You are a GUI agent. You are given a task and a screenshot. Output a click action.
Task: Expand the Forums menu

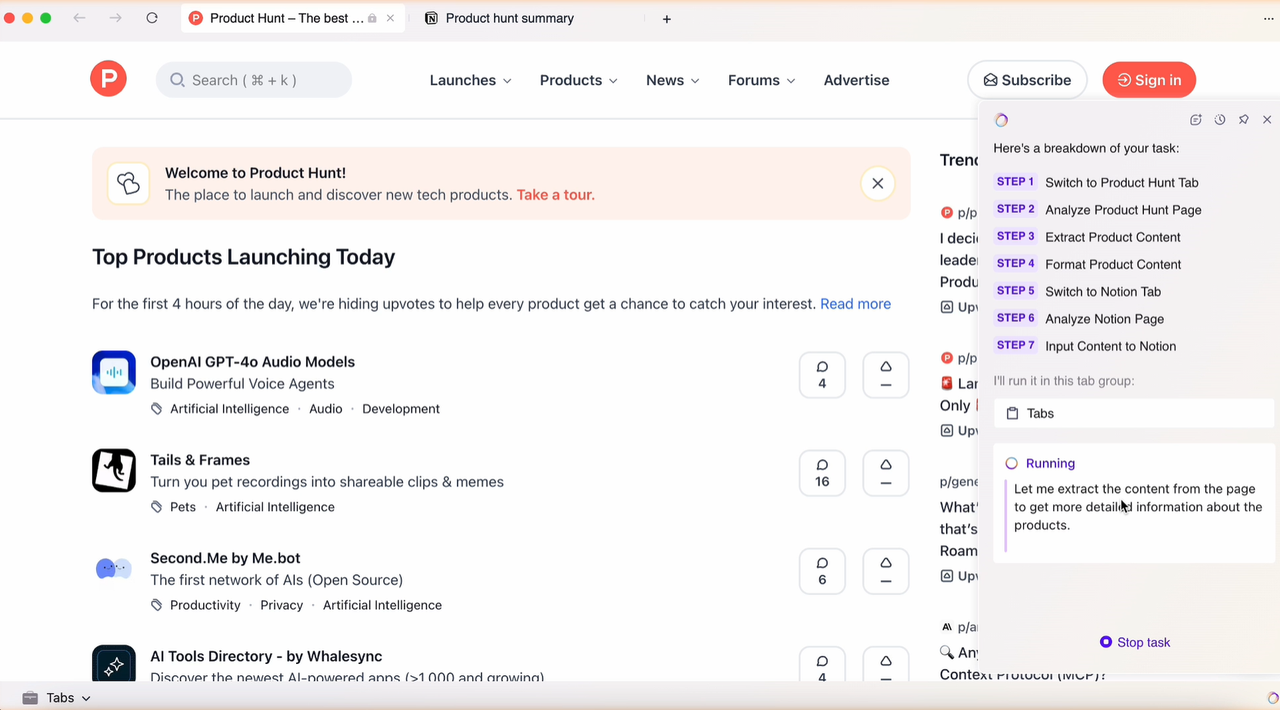coord(762,80)
